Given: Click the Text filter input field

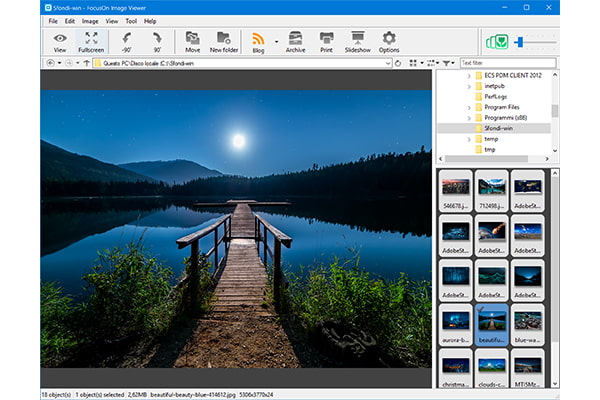Looking at the screenshot, I should (505, 63).
